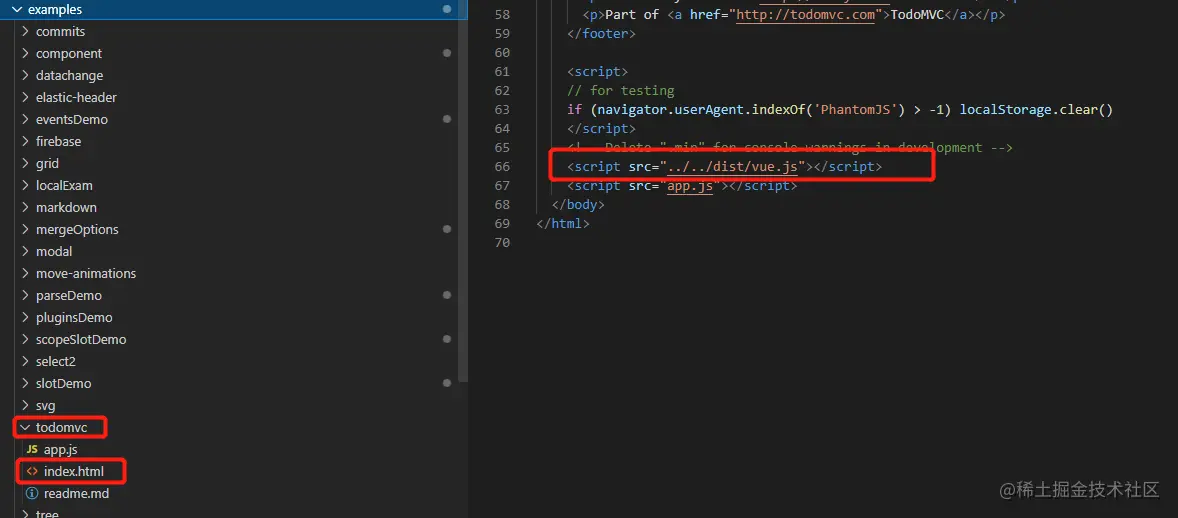Click the closing </html> tag
This screenshot has width=1178, height=518.
pyautogui.click(x=563, y=223)
